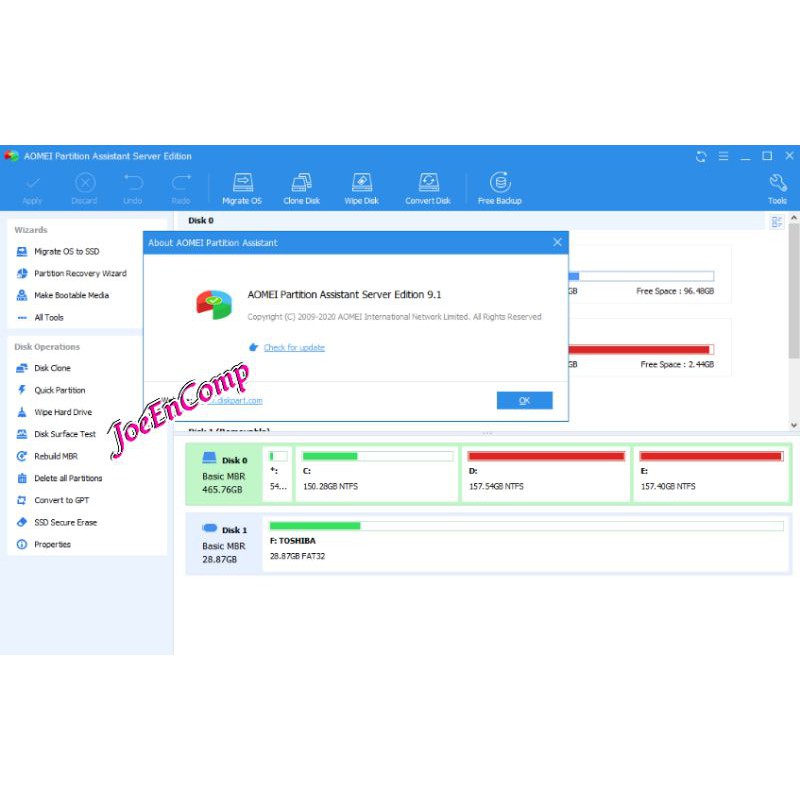Click the Wizards section heading

(31, 230)
